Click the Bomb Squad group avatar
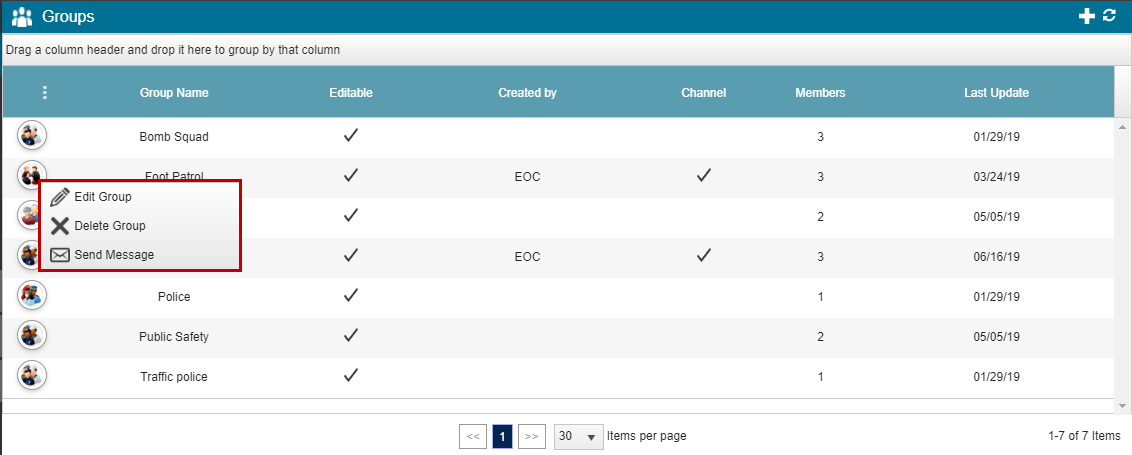Viewport: 1132px width, 455px height. coord(32,135)
